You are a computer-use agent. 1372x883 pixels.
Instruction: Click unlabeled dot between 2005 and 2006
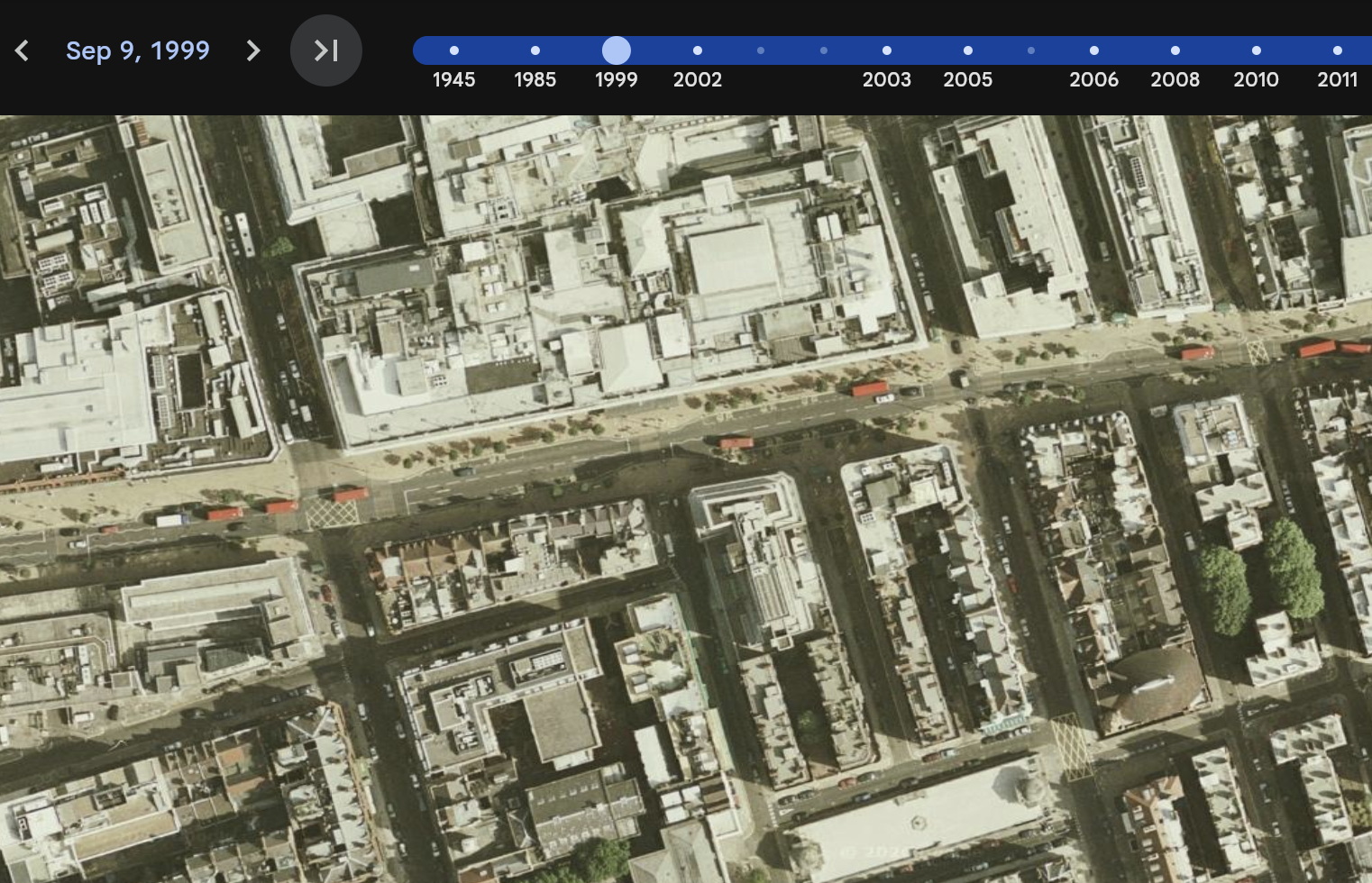[1031, 50]
